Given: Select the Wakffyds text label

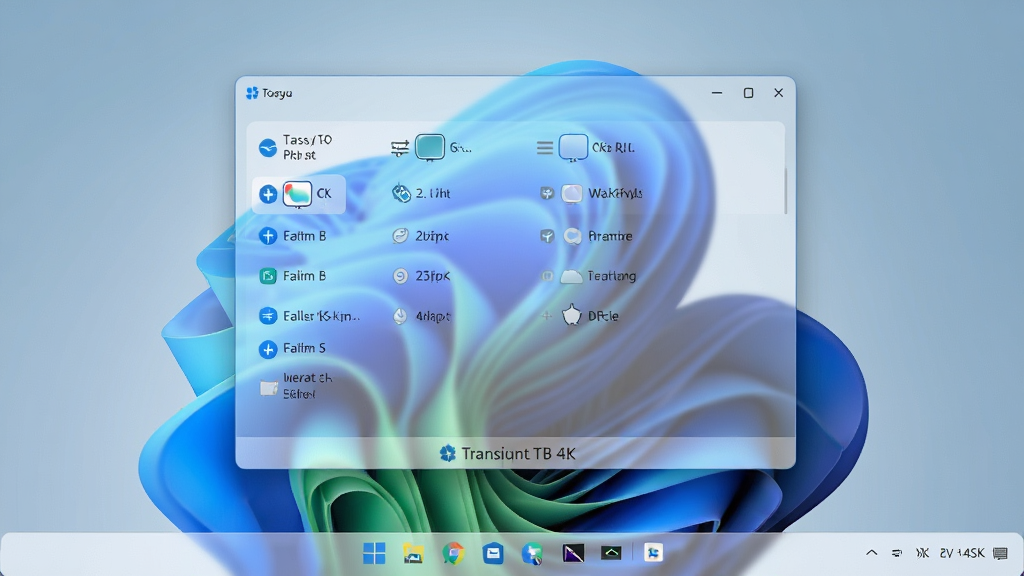Looking at the screenshot, I should (x=615, y=193).
